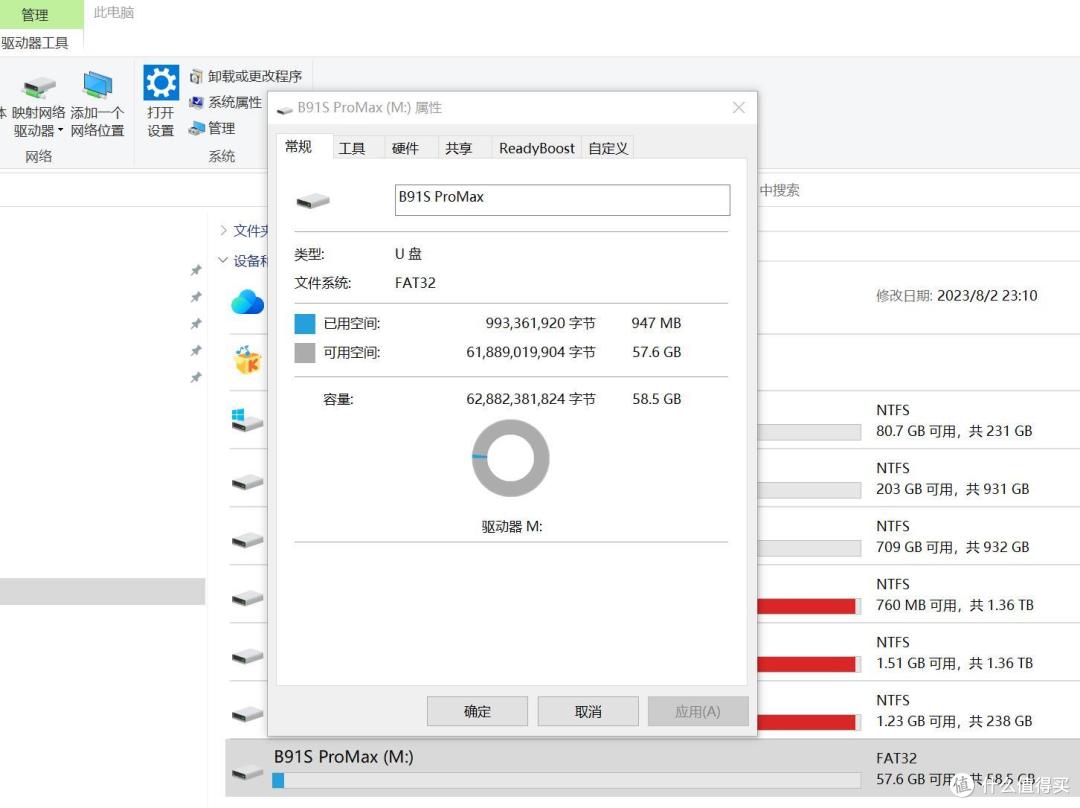
Task: Switch to the 共享 tab
Action: 458,148
